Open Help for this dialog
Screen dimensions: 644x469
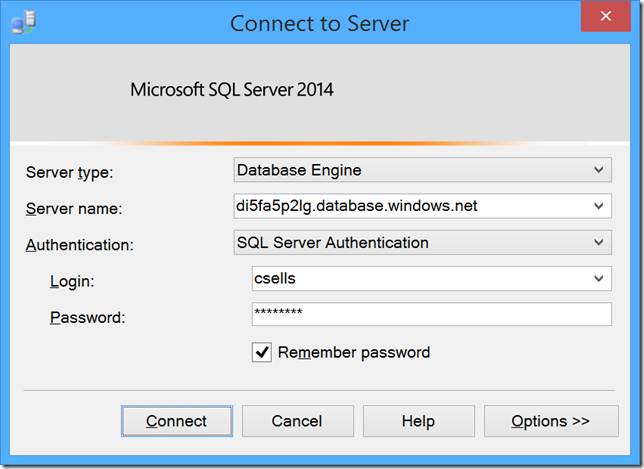pyautogui.click(x=419, y=421)
